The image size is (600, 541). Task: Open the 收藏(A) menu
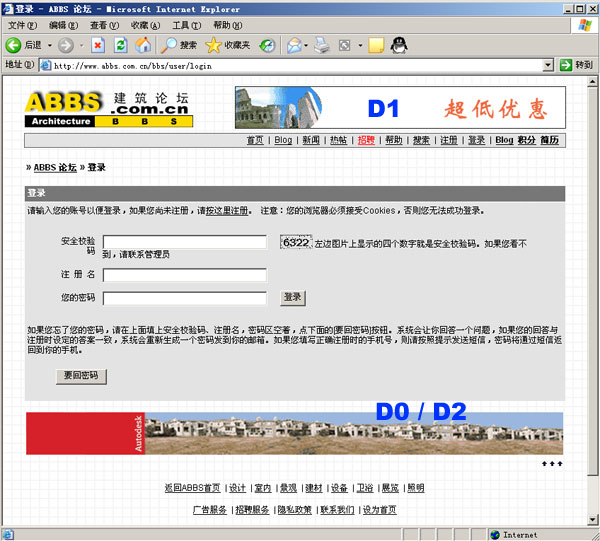click(145, 25)
